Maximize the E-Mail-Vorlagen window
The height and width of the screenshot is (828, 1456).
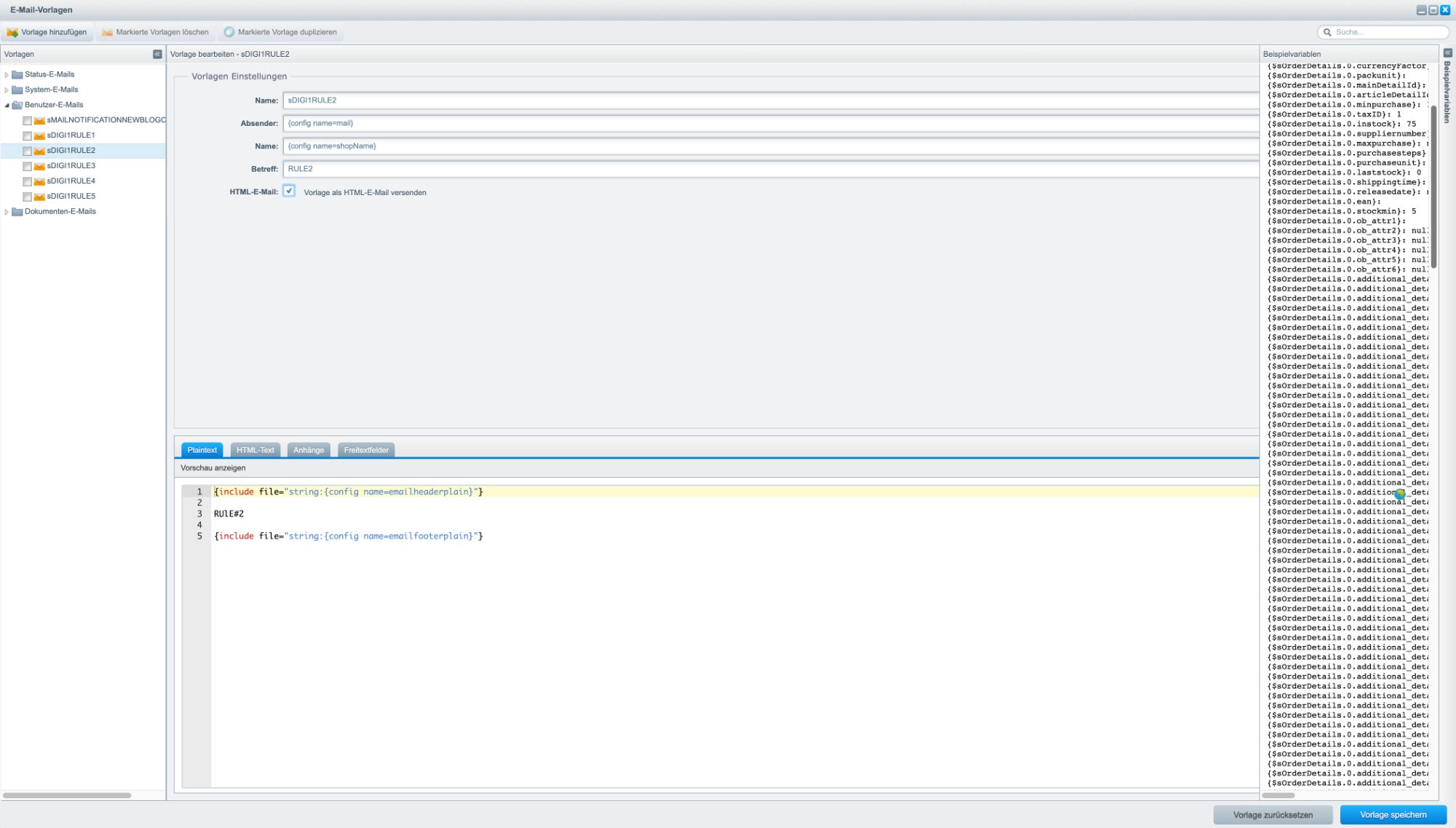click(x=1433, y=9)
